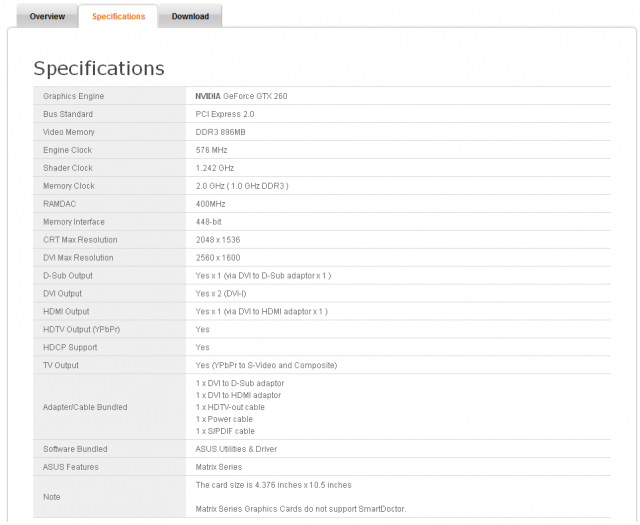This screenshot has width=640, height=525.
Task: Select the Yes value for HDCP Support
Action: pos(202,347)
